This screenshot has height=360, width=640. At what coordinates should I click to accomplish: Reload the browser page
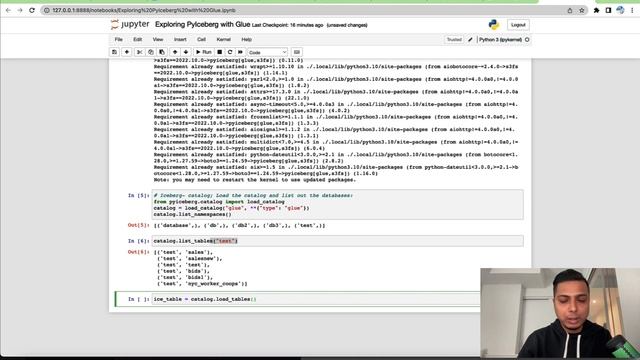pyautogui.click(x=32, y=10)
